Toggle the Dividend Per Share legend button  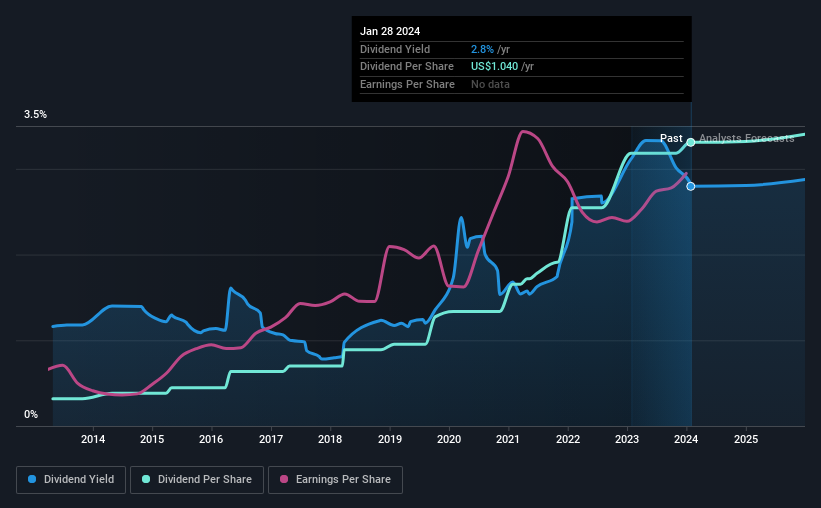coord(197,480)
